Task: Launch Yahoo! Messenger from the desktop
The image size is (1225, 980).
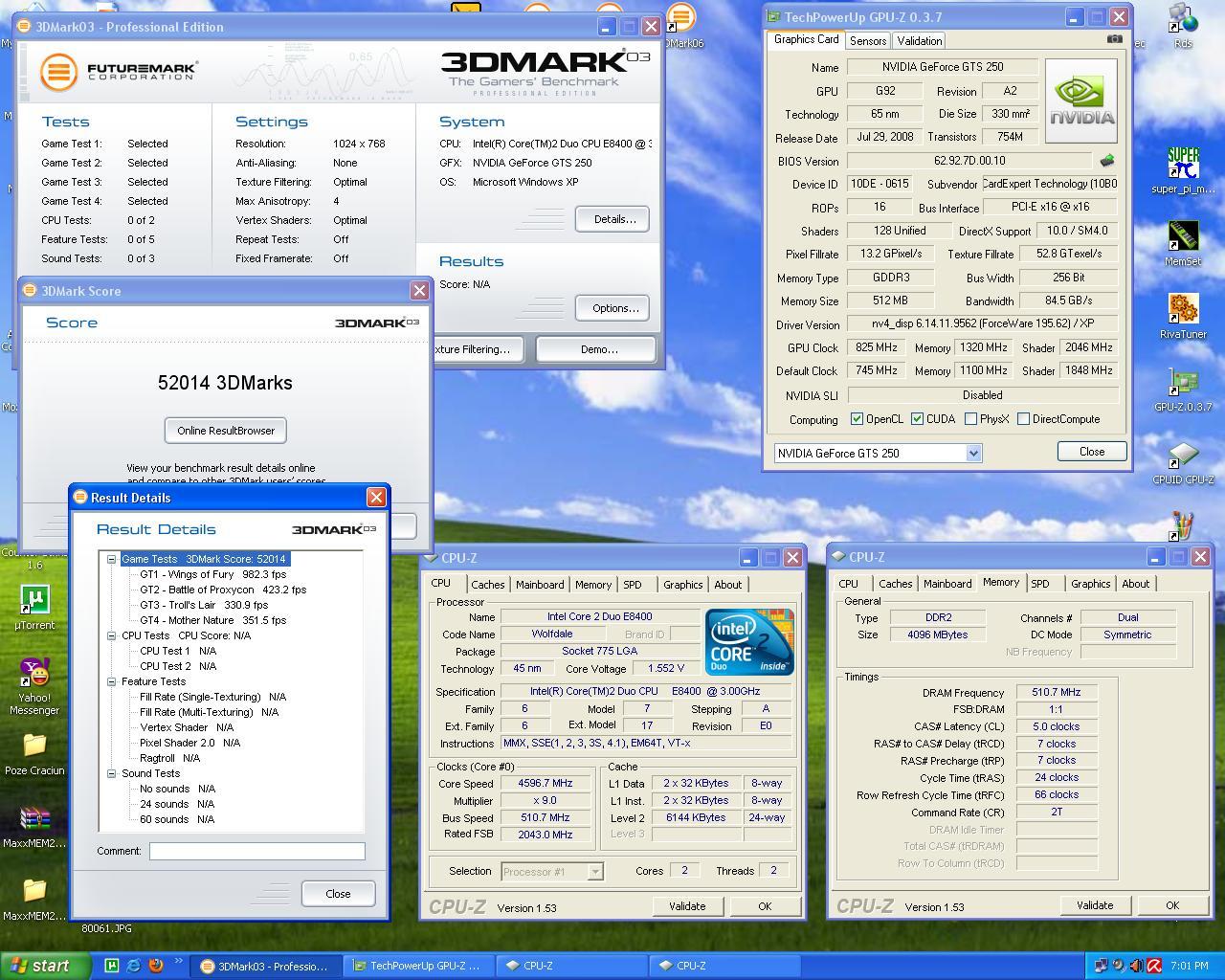Action: [x=34, y=685]
